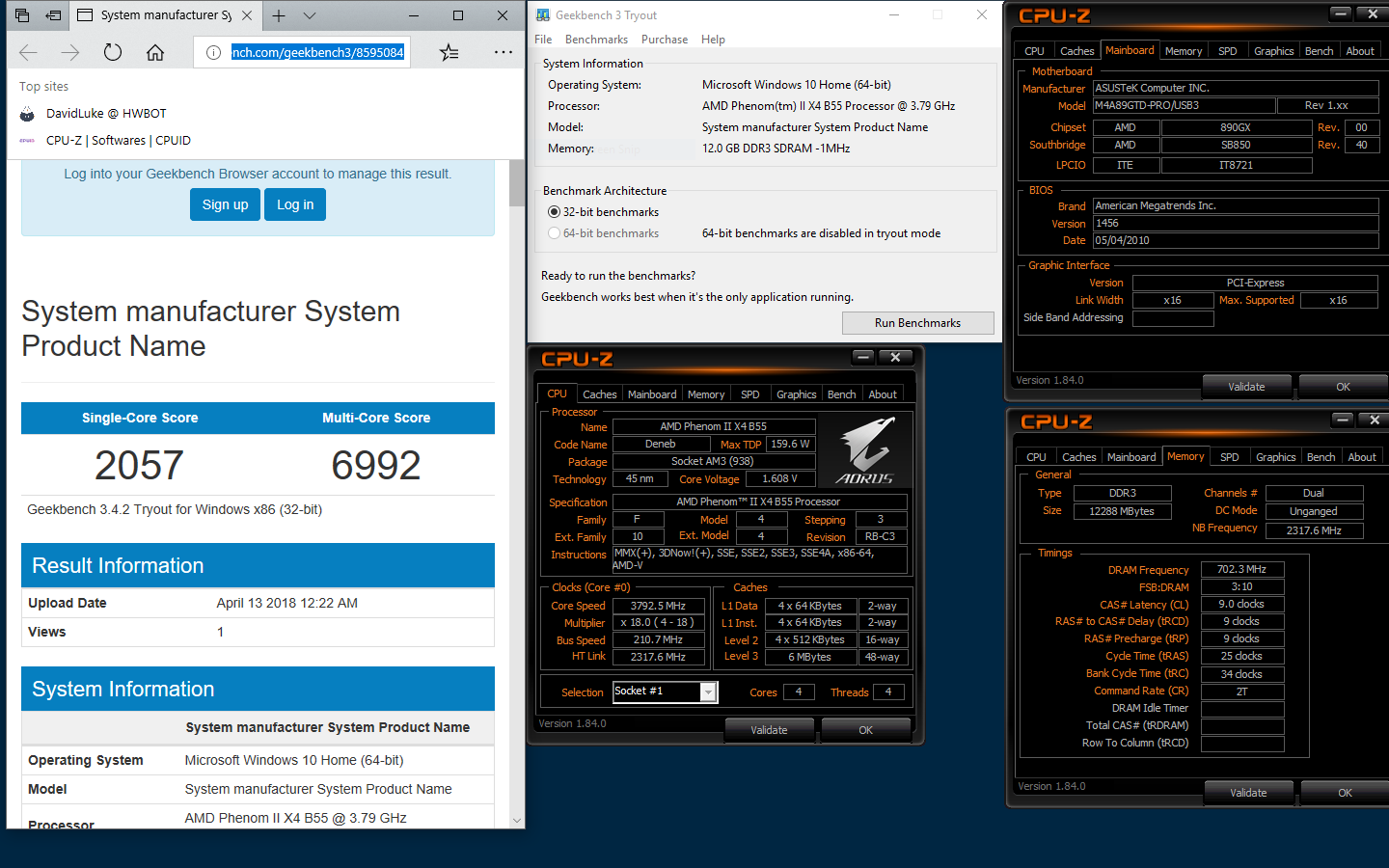Screen dimensions: 1389x868
Task: Click OK in CPU-Z Memory window
Action: tap(1346, 793)
